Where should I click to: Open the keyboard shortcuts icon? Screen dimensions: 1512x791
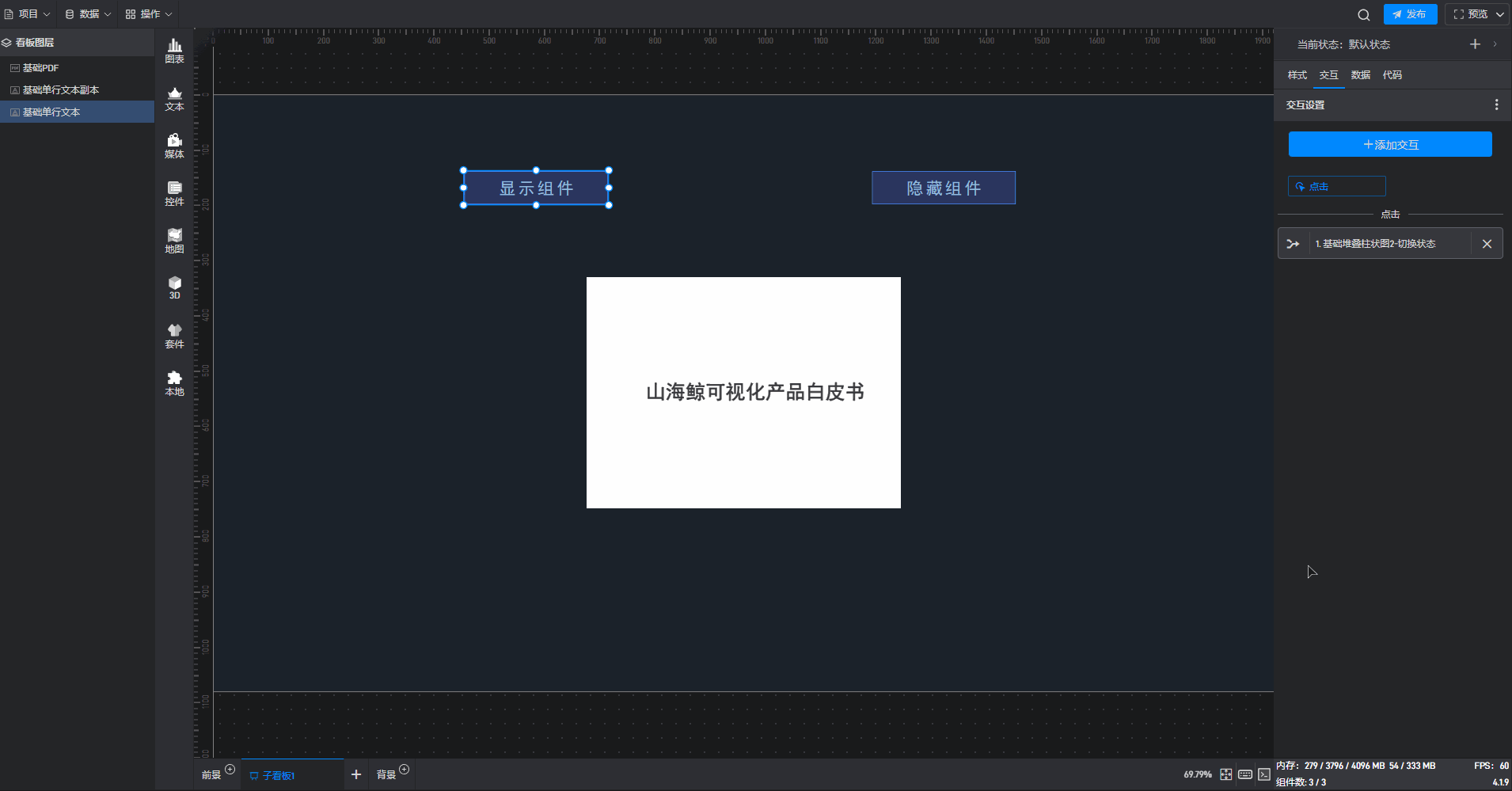coord(1245,774)
